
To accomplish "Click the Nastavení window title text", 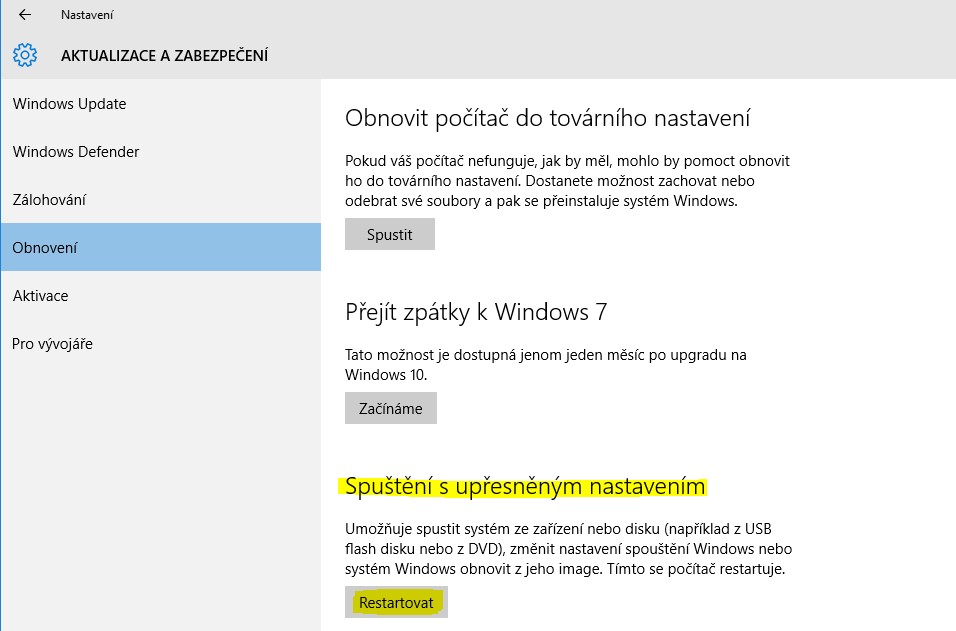I will 86,15.
